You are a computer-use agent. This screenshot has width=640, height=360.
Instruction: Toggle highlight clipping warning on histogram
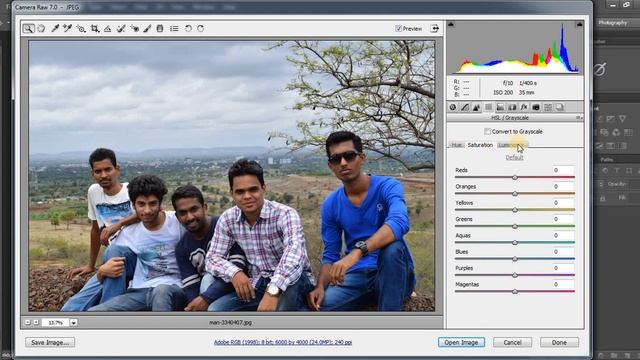tap(579, 24)
